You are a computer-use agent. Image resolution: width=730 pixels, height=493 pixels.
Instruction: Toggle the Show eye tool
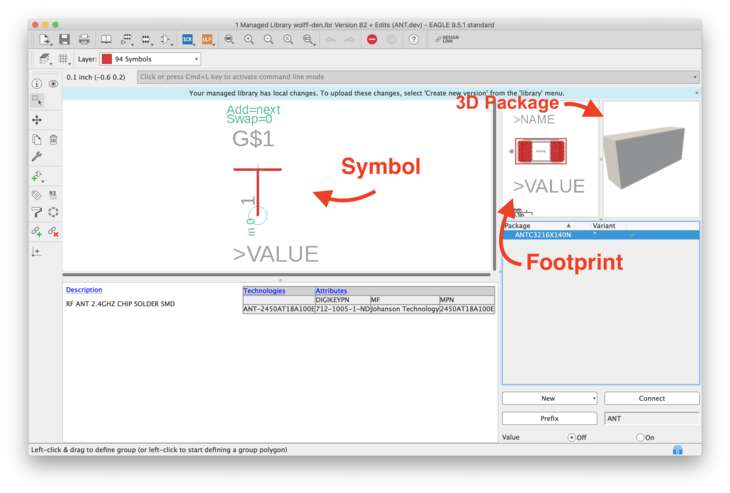click(x=53, y=84)
